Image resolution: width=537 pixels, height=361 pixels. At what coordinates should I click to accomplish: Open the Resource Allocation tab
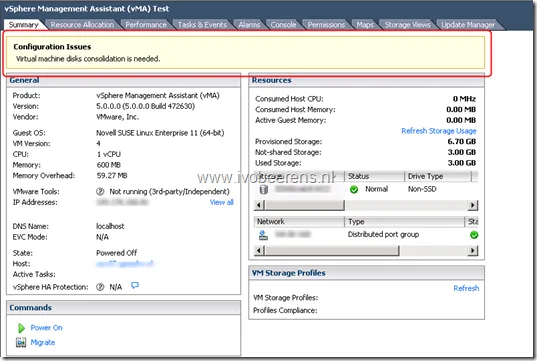tap(82, 25)
